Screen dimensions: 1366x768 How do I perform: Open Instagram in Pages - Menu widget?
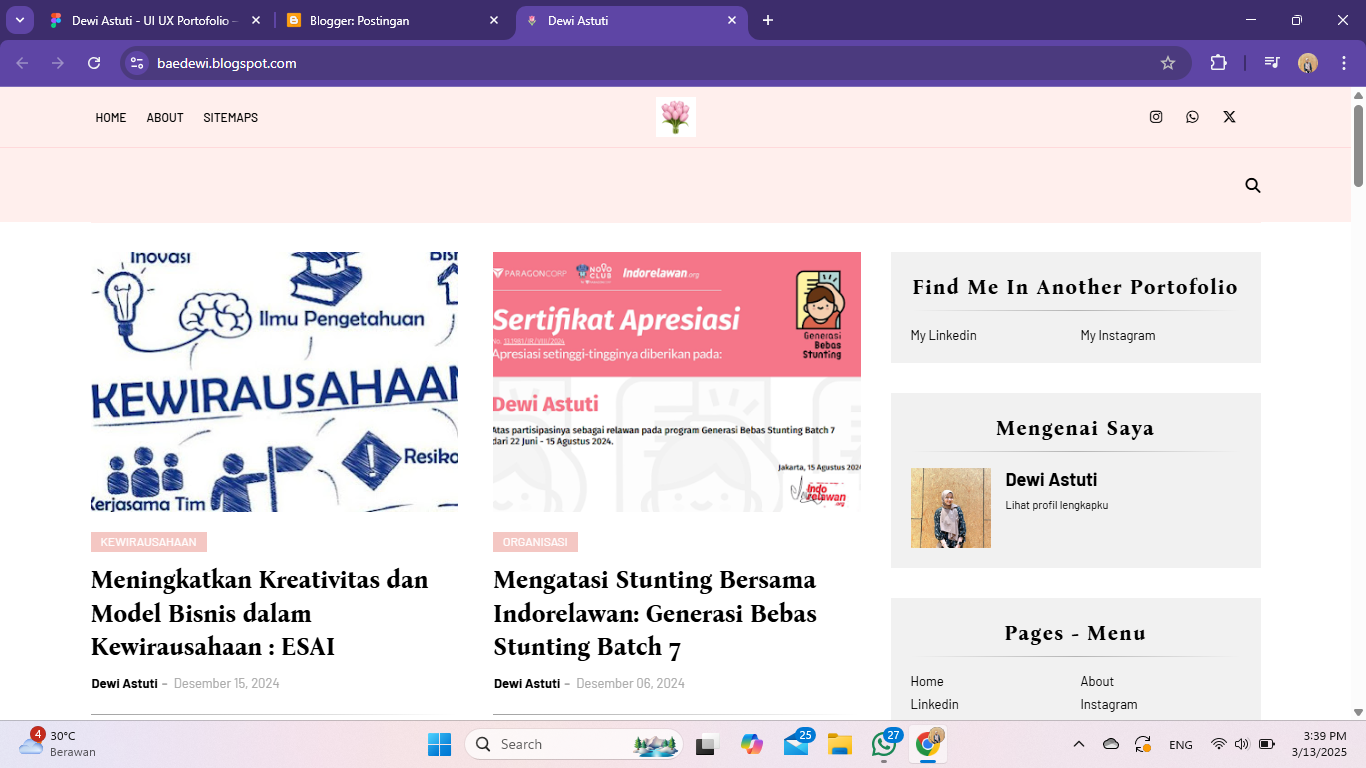click(x=1109, y=704)
